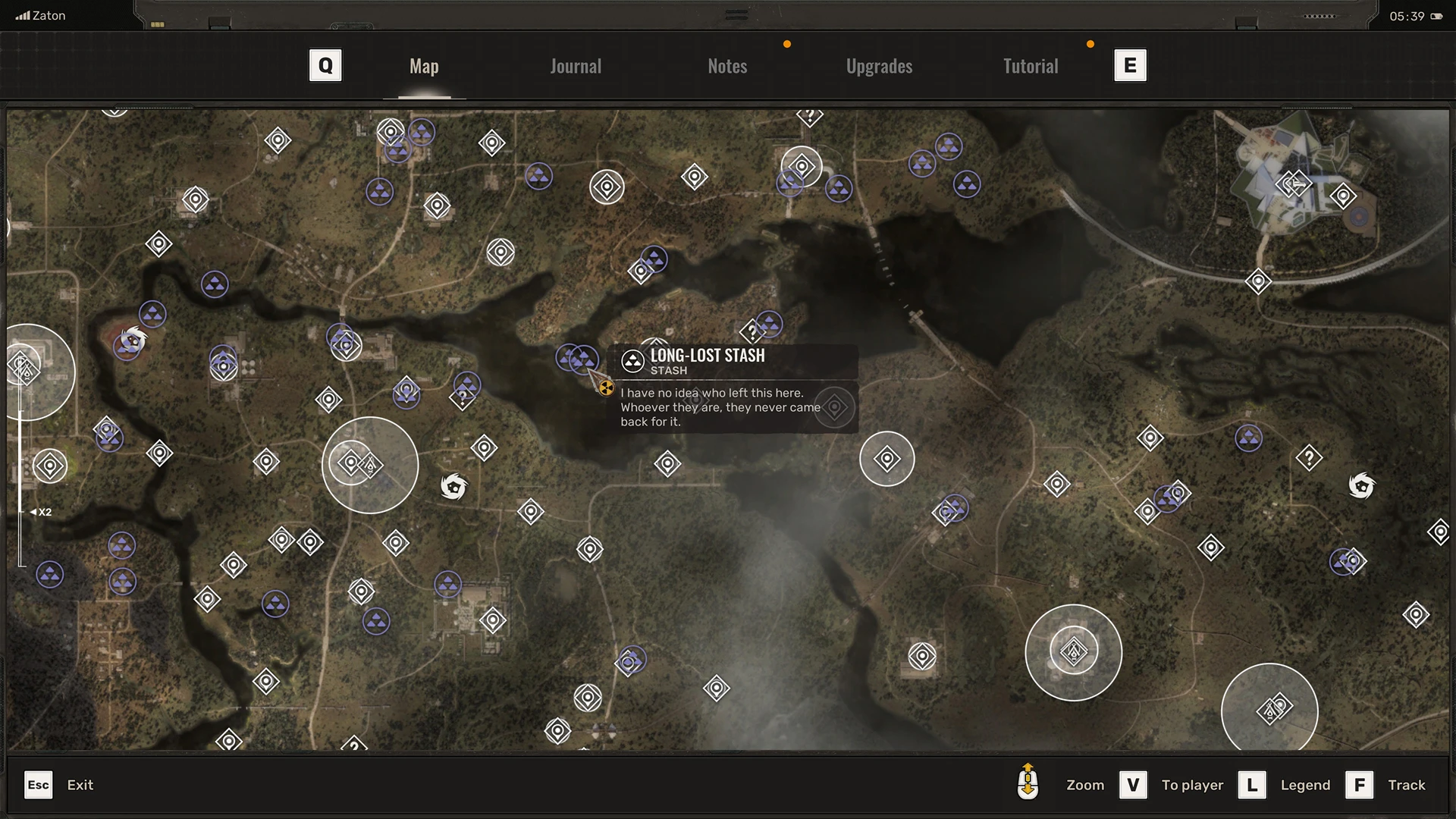
Task: Click the faded location emblem in the stash tooltip
Action: pos(834,407)
